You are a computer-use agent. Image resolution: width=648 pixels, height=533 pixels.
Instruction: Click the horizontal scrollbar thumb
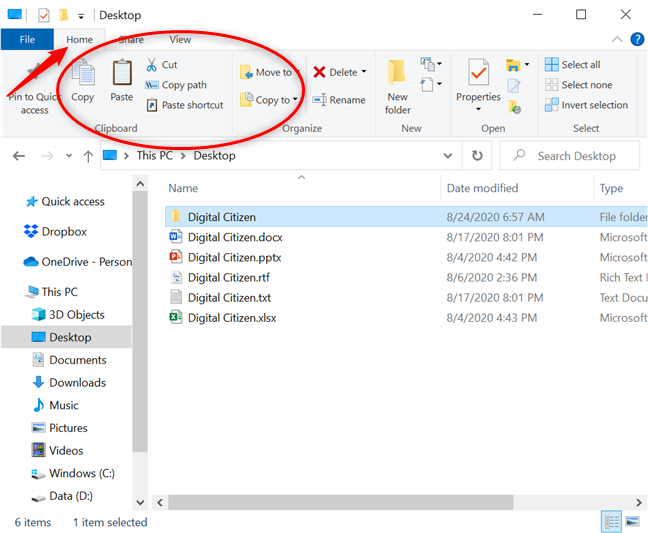[341, 502]
